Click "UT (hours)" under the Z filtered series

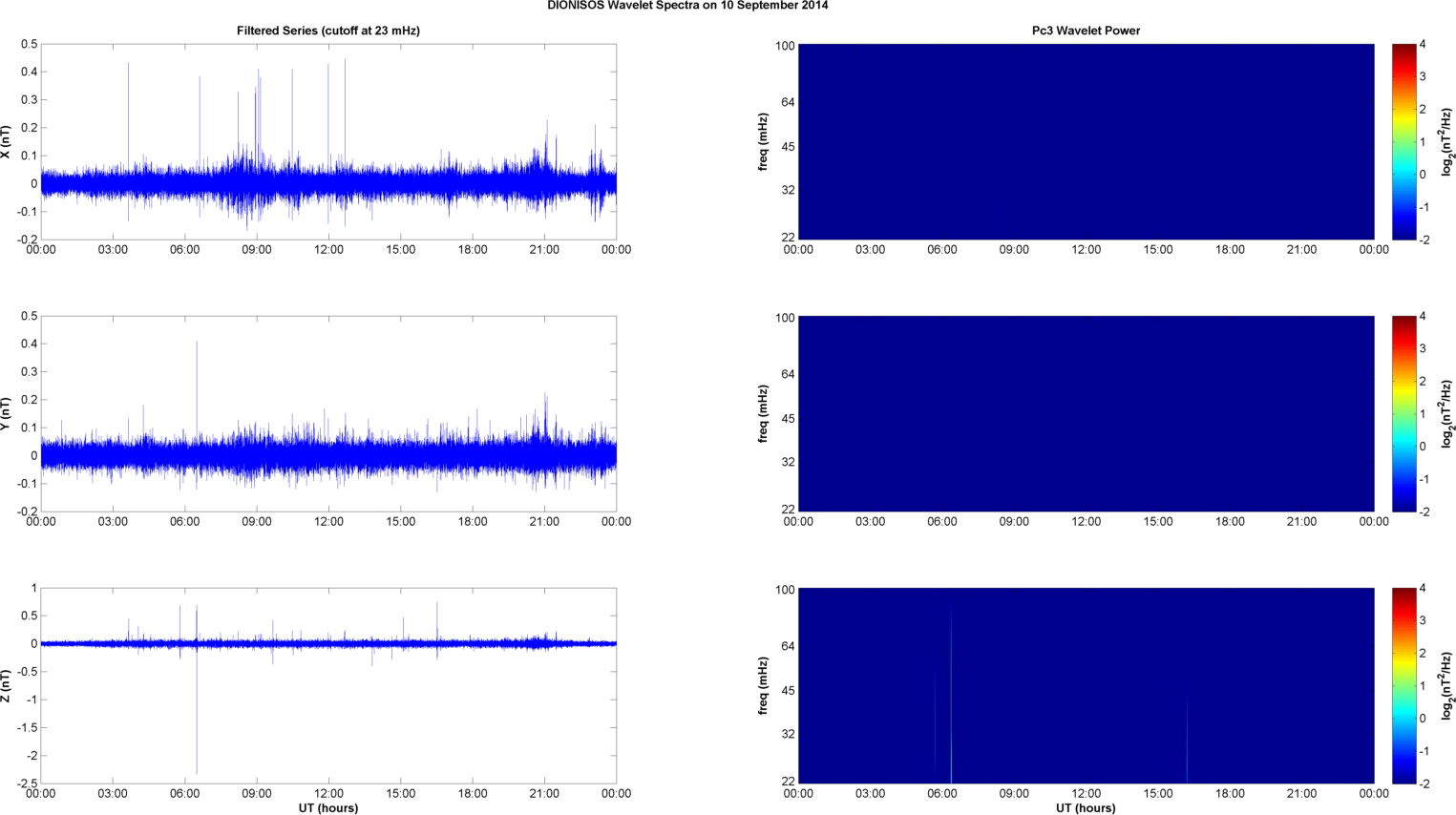328,808
